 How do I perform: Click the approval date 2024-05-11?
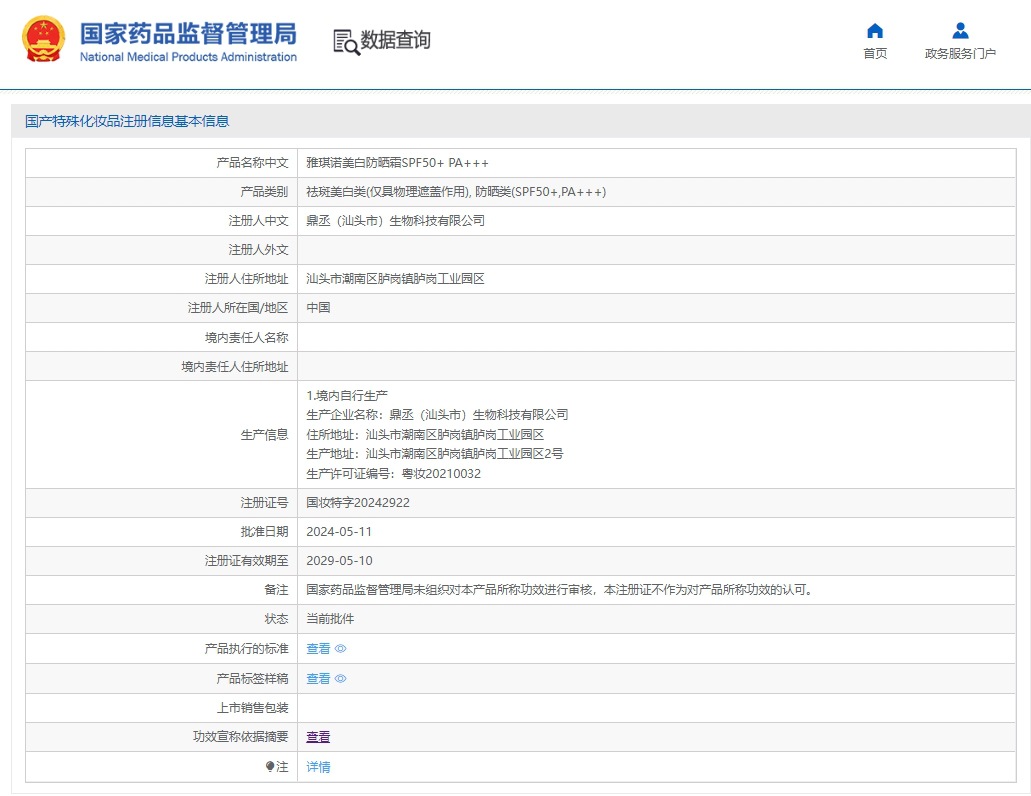coord(339,532)
